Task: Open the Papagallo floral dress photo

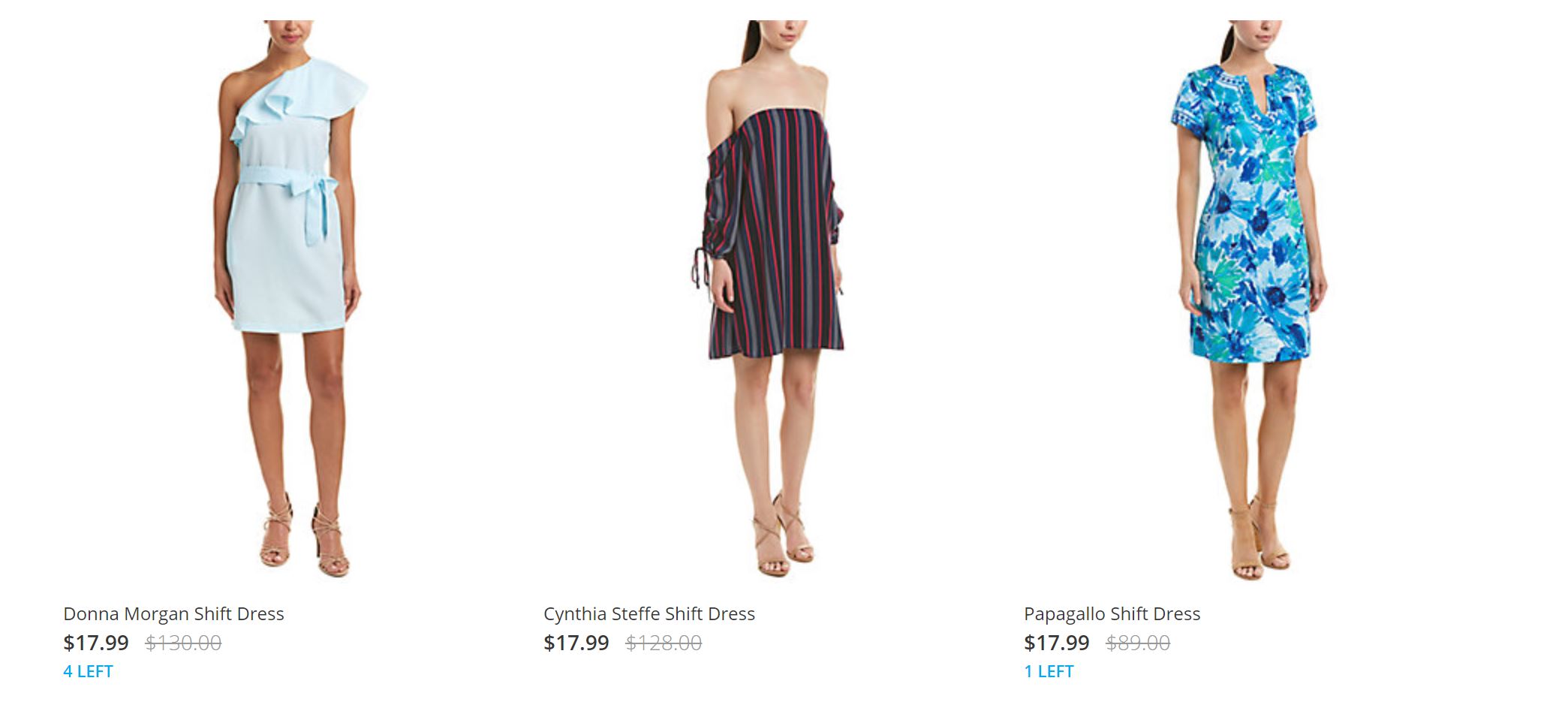Action: pyautogui.click(x=1250, y=300)
